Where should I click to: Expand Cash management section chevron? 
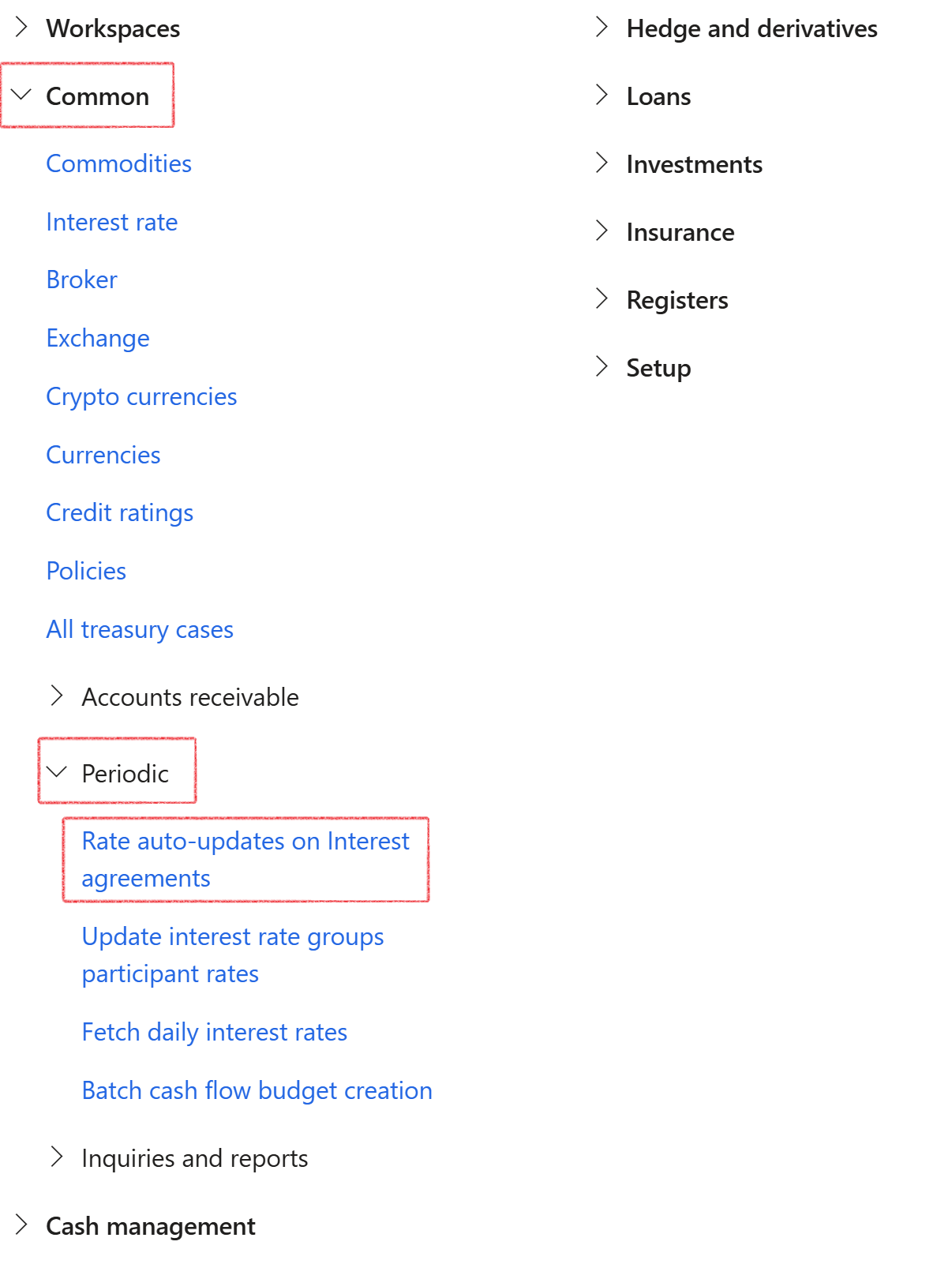pyautogui.click(x=22, y=1225)
